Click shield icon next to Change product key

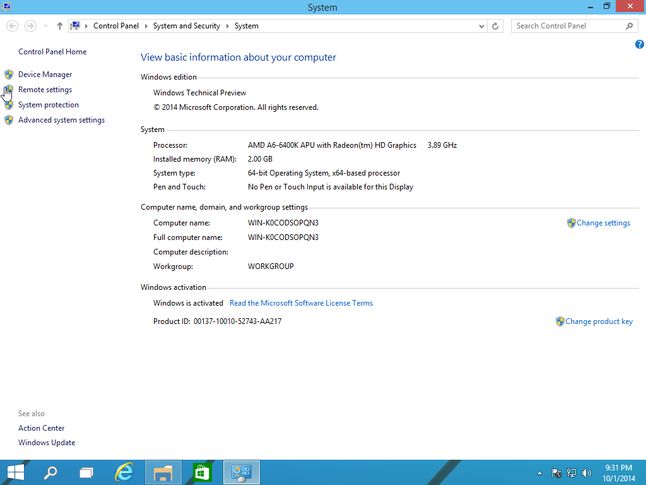[x=560, y=321]
